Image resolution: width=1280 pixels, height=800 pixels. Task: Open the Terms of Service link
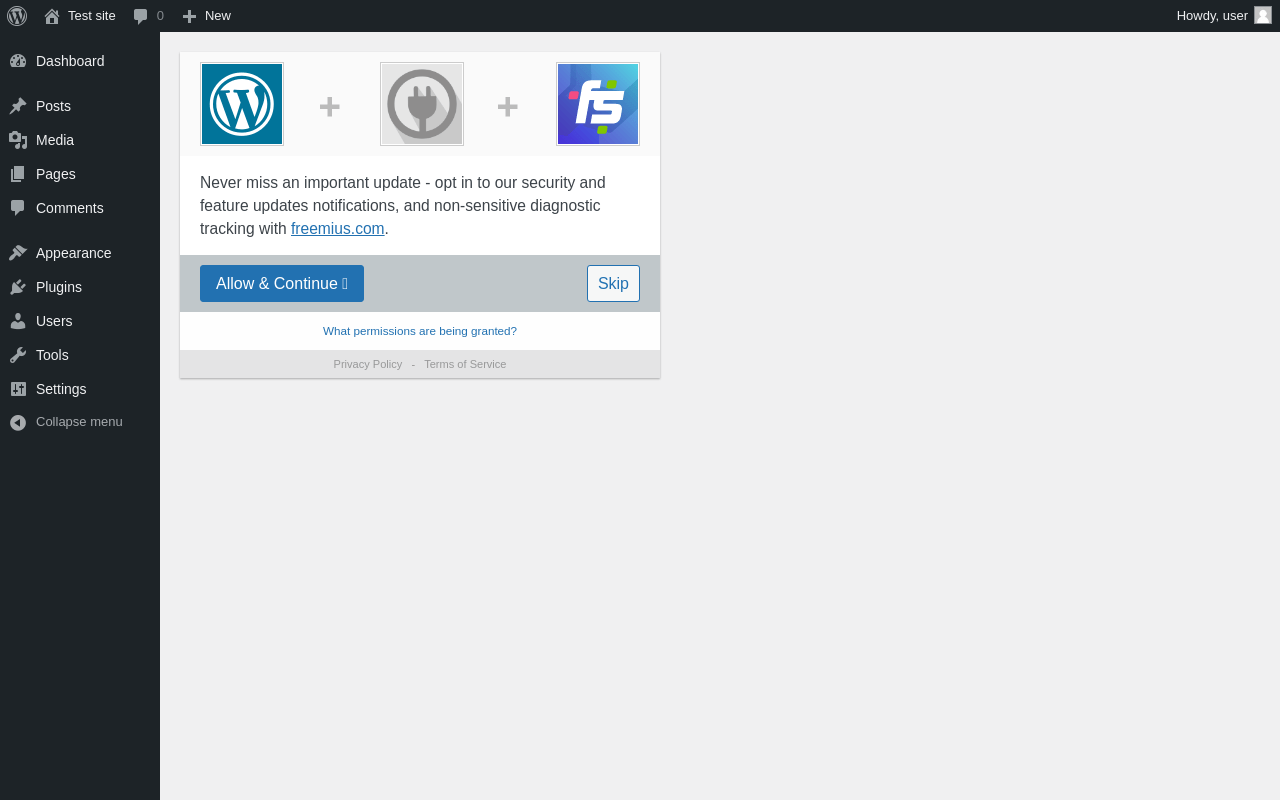[465, 364]
